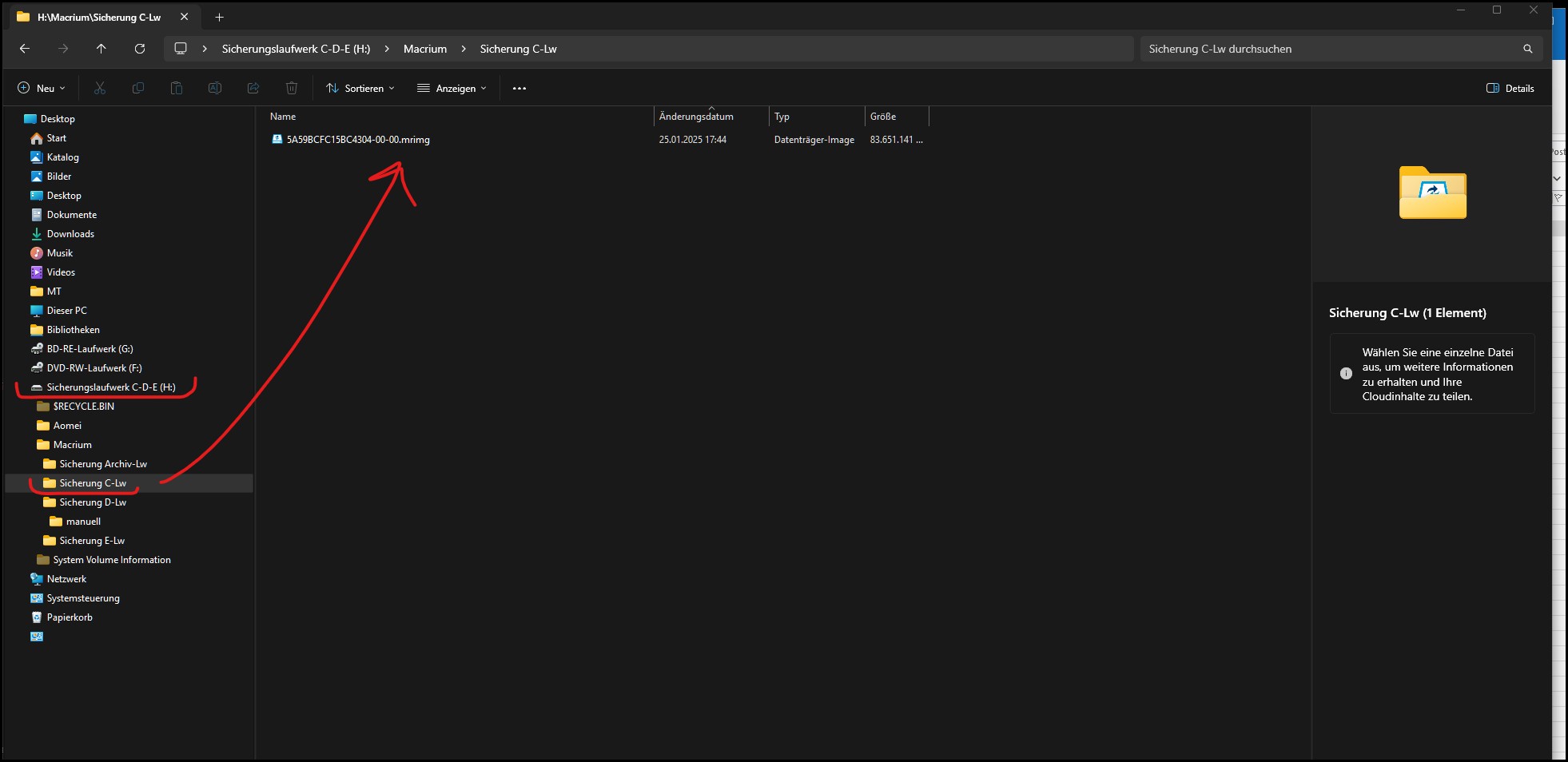The height and width of the screenshot is (762, 1568).
Task: Expand chevron after Macrium in address bar
Action: point(464,49)
